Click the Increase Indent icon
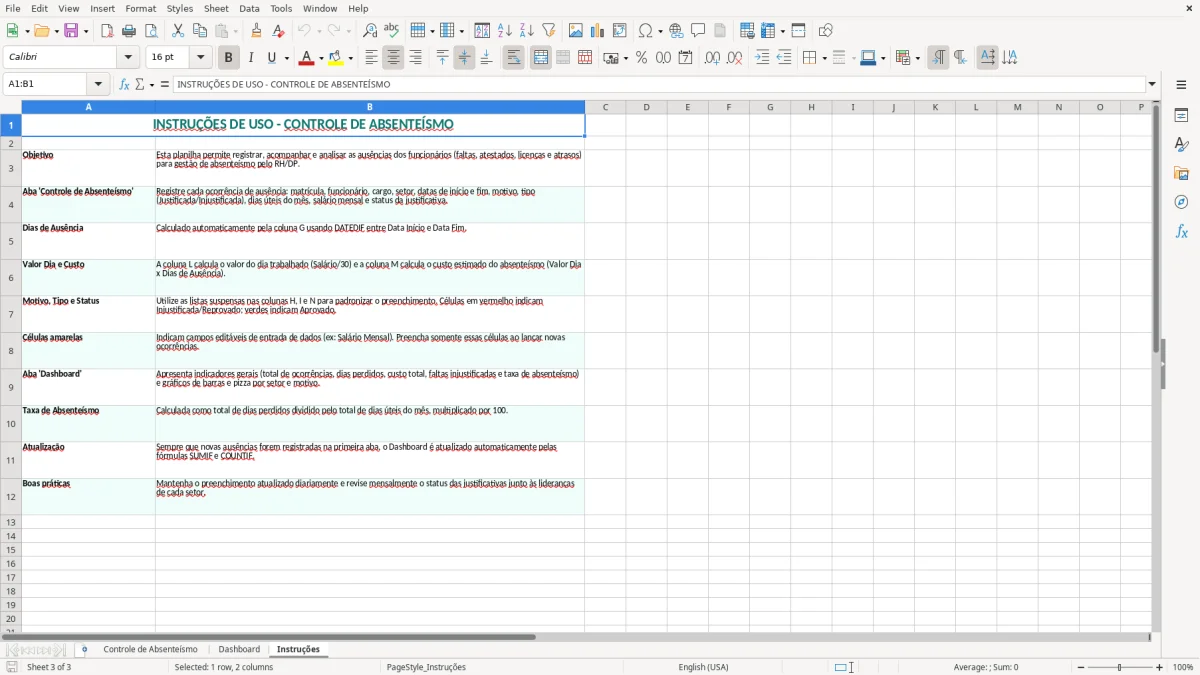1200x675 pixels. (x=762, y=58)
